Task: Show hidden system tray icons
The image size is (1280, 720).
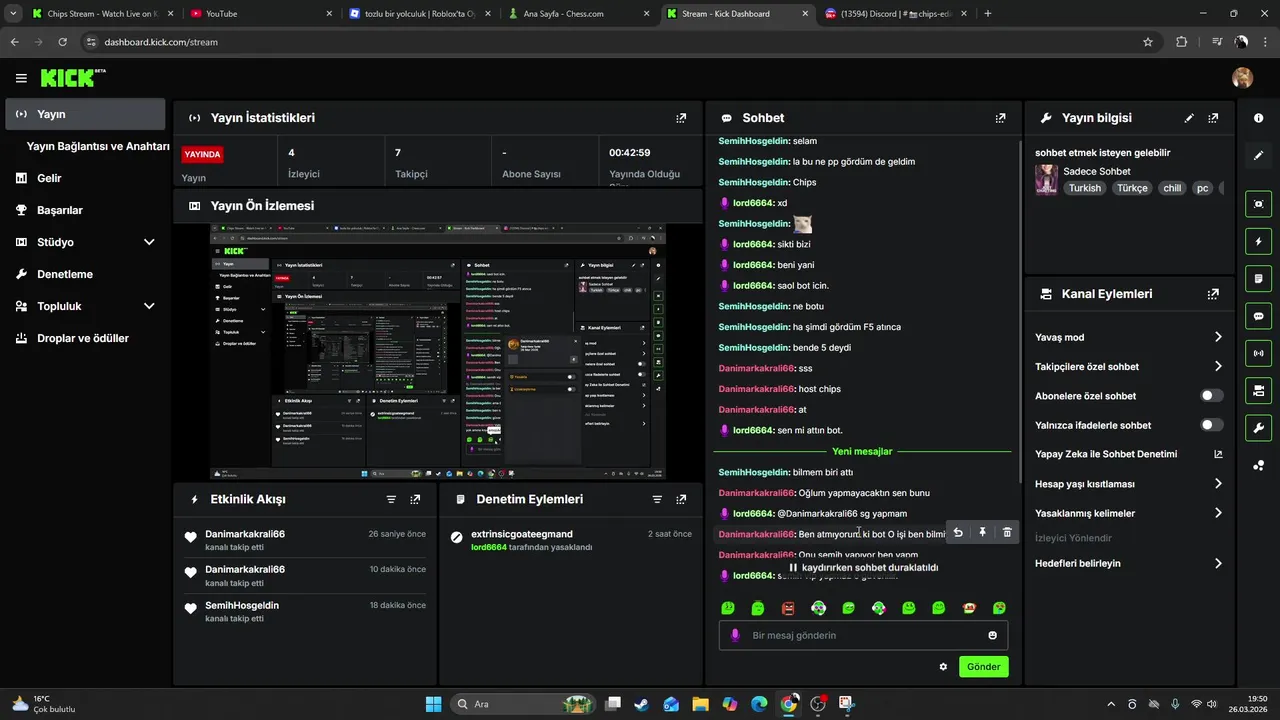Action: (1111, 704)
